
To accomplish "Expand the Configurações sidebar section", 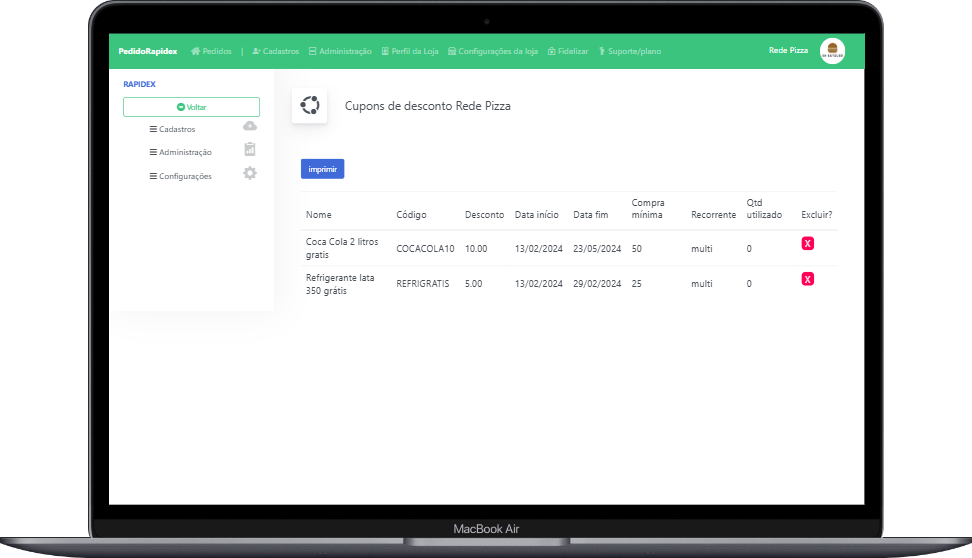I will pos(180,176).
